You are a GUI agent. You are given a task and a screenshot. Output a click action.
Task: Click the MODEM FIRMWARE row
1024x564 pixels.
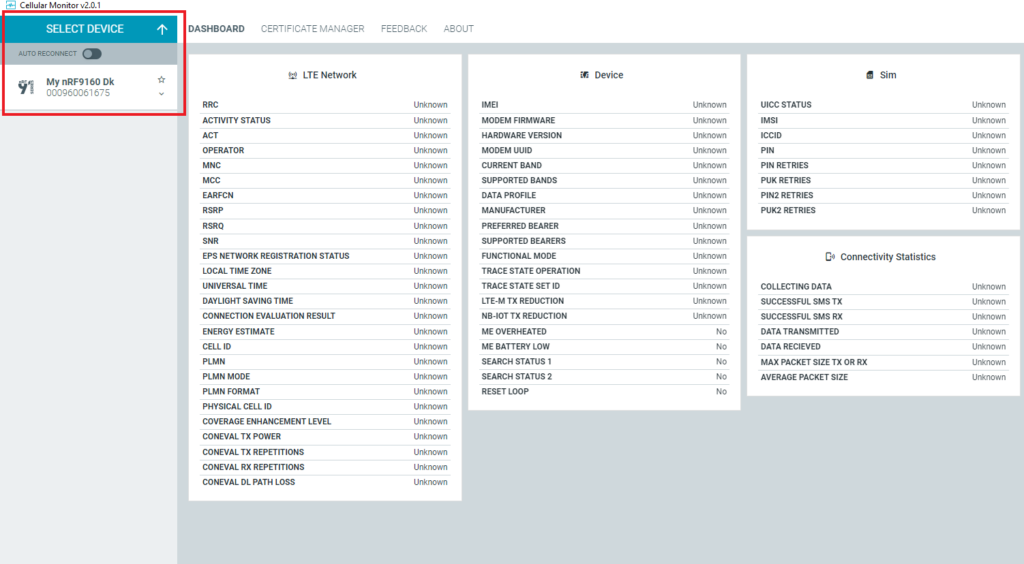tap(604, 120)
